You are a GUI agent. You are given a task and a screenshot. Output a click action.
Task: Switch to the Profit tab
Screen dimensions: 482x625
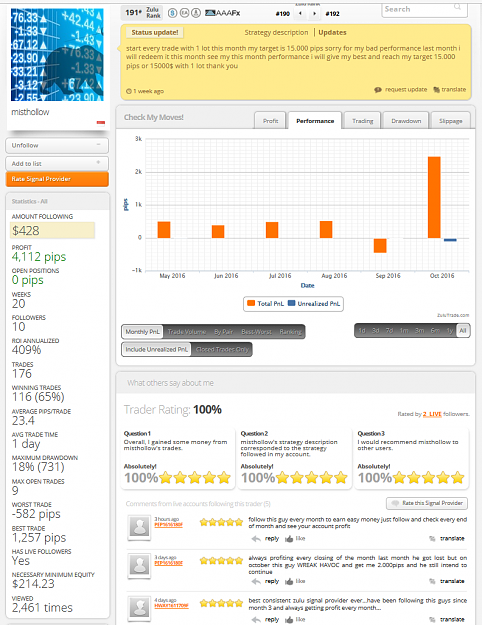pos(270,121)
